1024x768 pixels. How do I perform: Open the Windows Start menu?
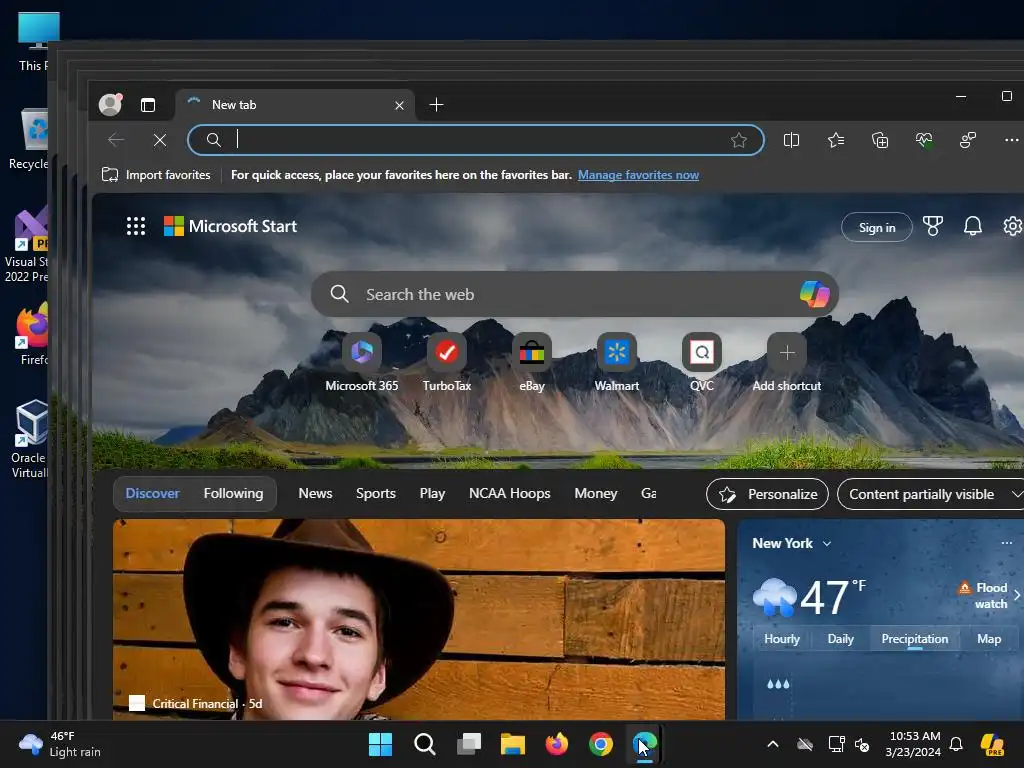pos(380,744)
